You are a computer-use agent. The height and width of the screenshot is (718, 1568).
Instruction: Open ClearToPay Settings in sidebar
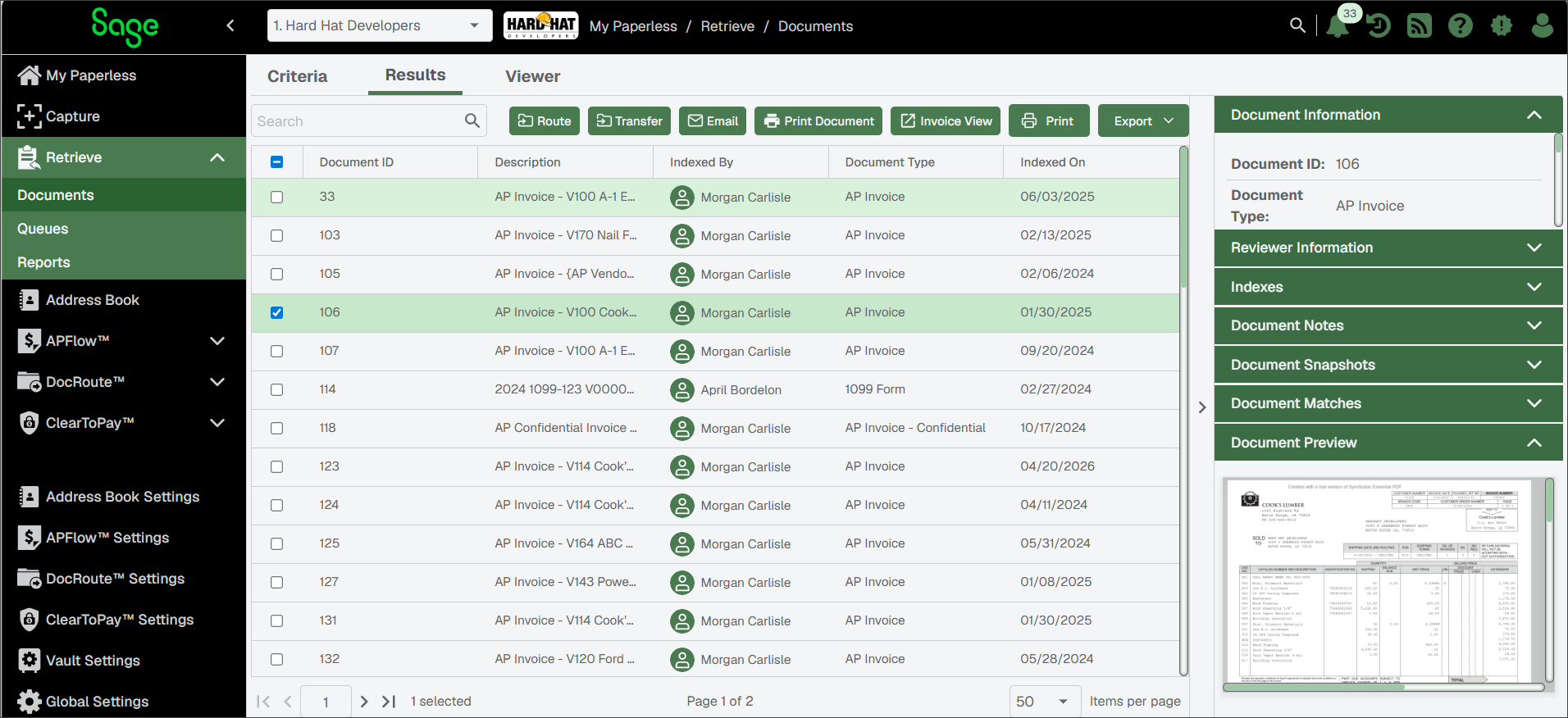[x=123, y=620]
